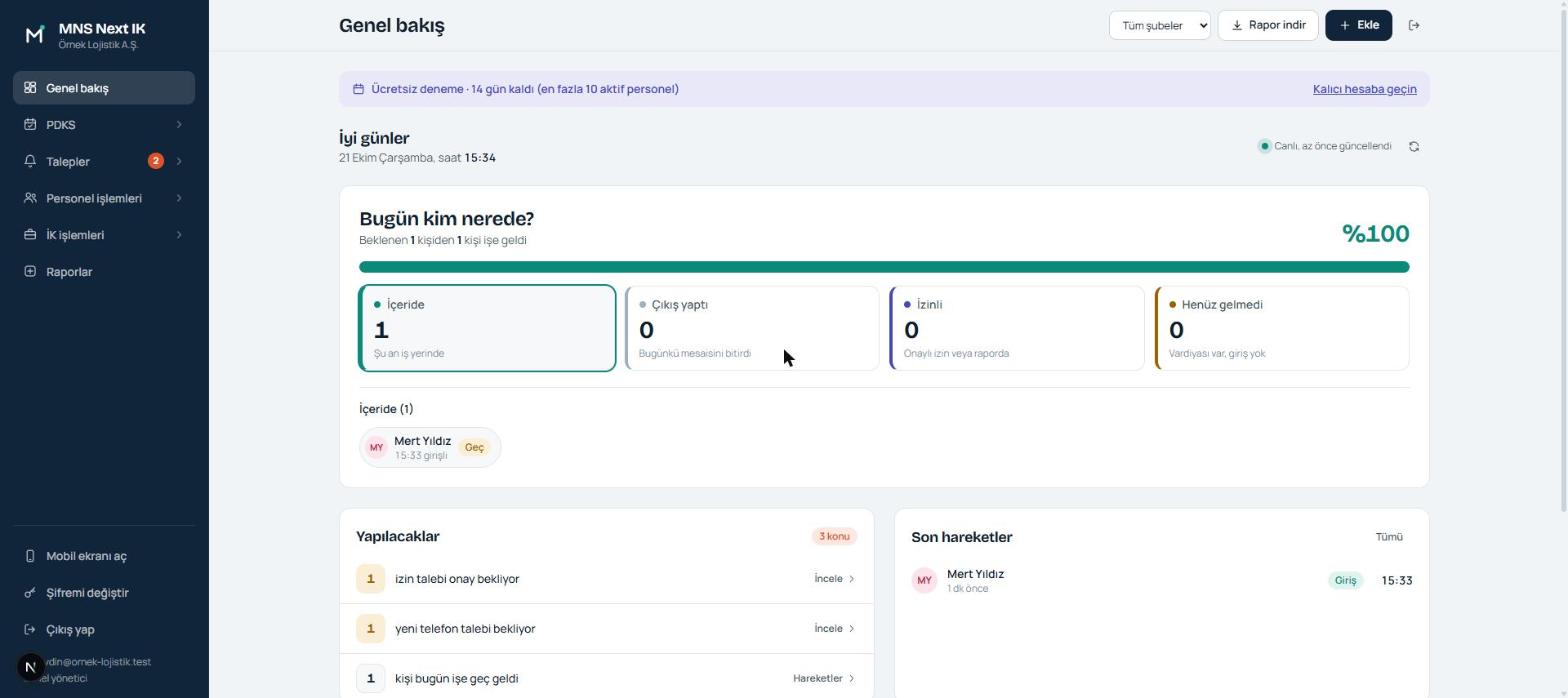Click the phone icon beside Mobil ekranı aç
This screenshot has height=698, width=1568.
click(30, 556)
